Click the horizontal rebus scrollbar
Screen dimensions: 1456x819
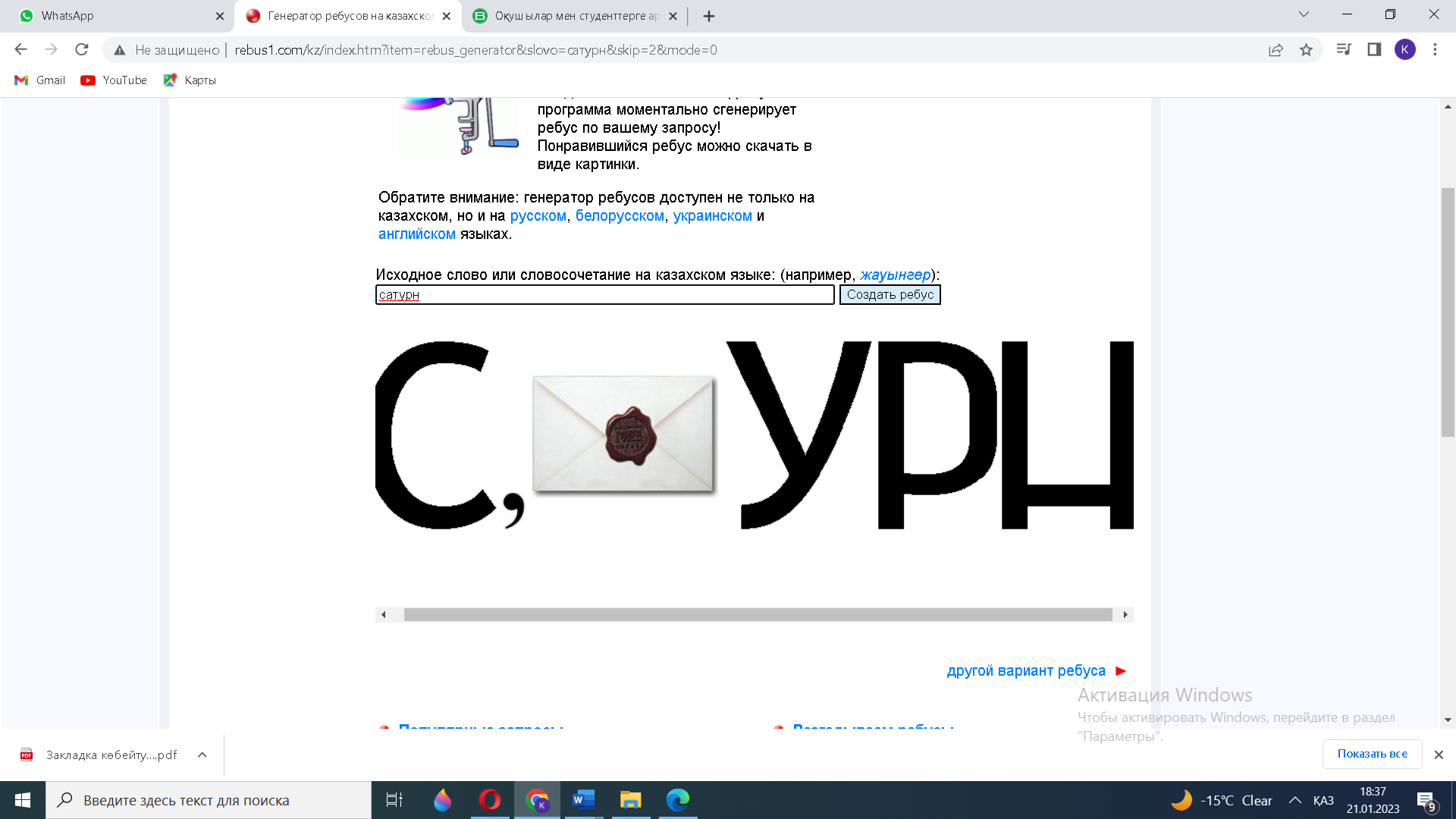[x=757, y=614]
